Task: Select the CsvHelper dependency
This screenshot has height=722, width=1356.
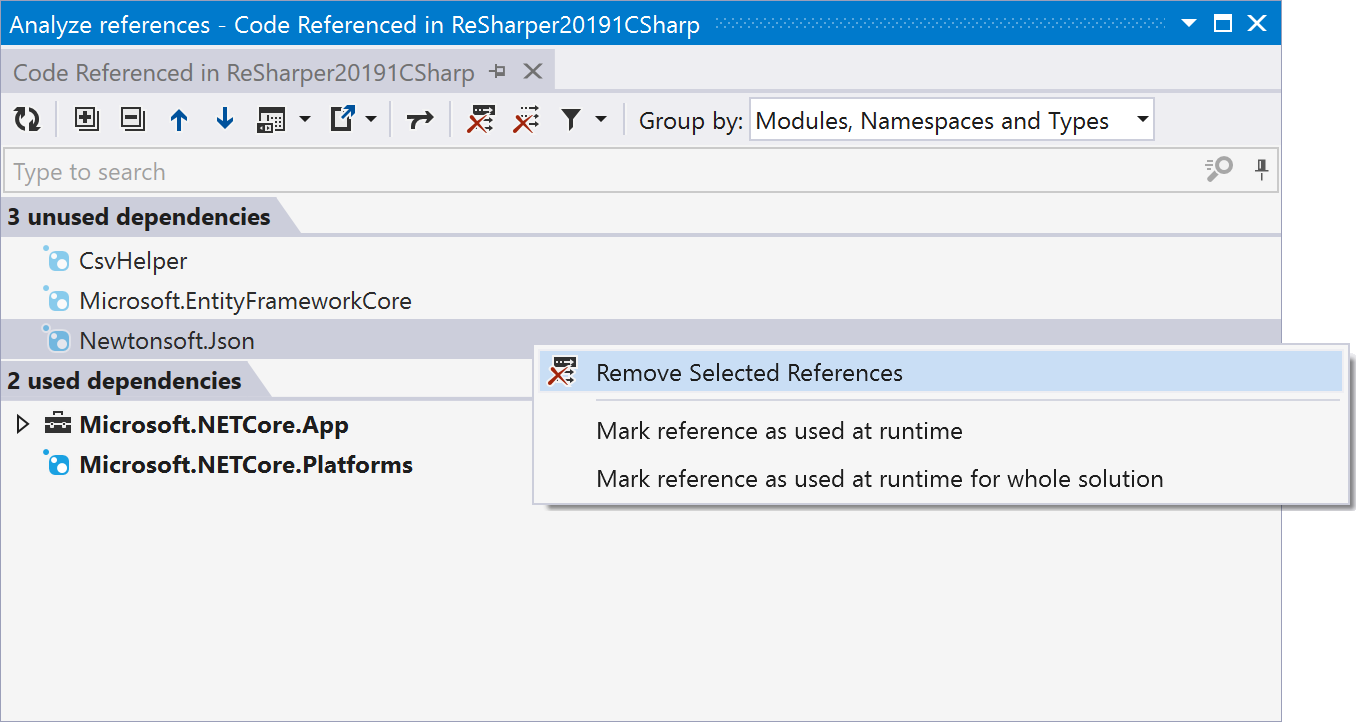Action: [133, 261]
